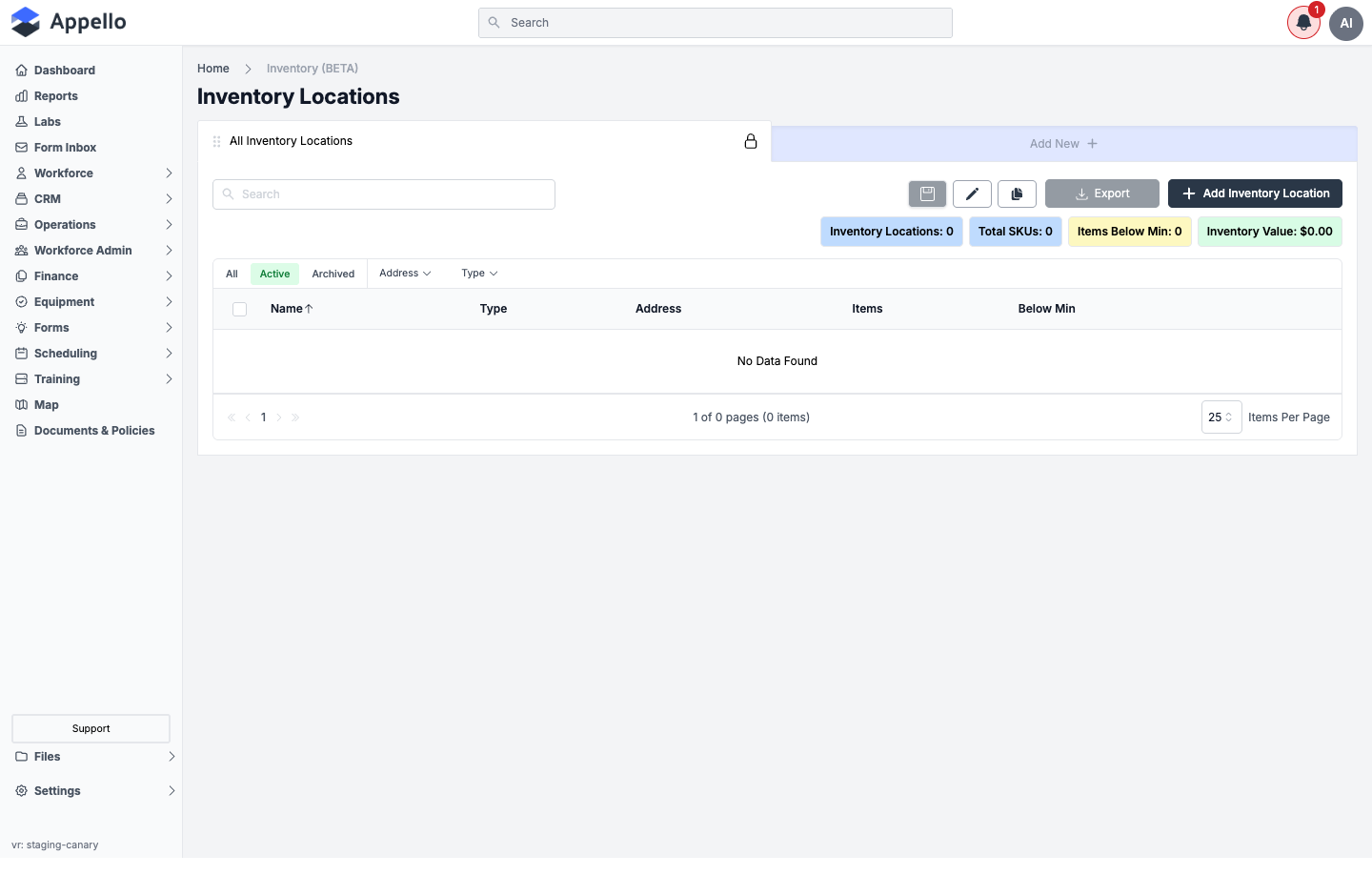Go to last page arrow
The width and height of the screenshot is (1372, 875).
coord(295,417)
